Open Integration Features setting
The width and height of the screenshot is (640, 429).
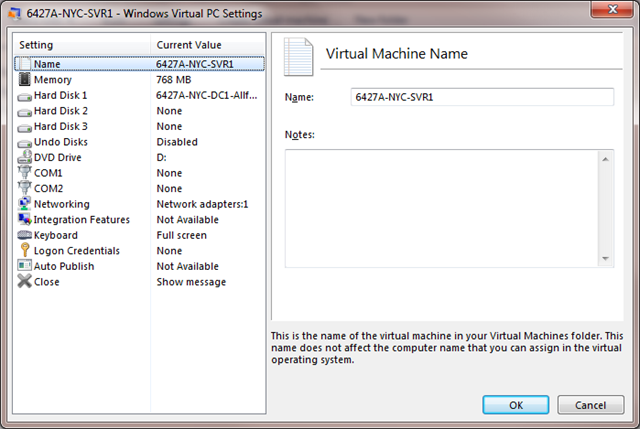pyautogui.click(x=82, y=220)
